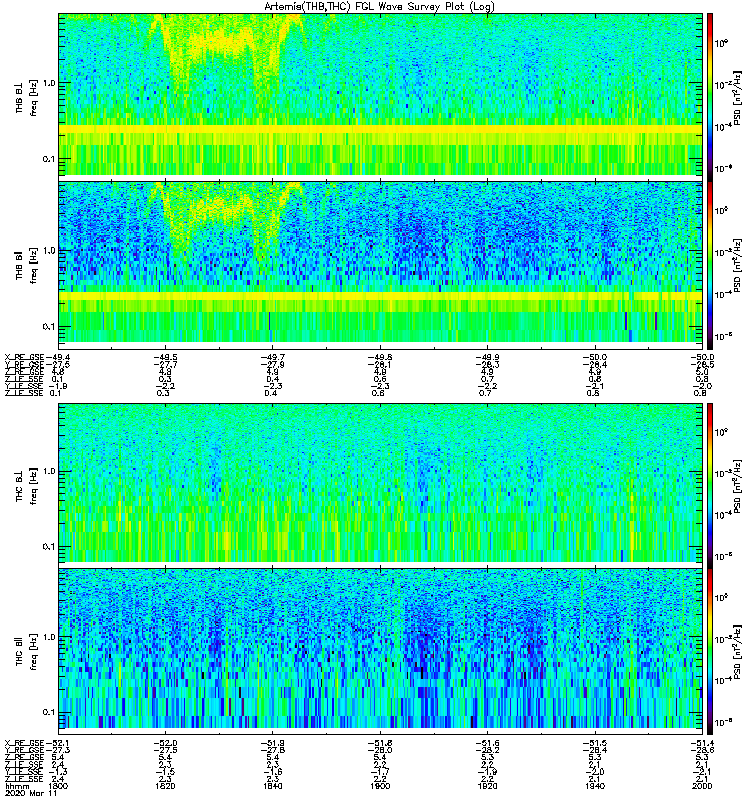
Task: Click the 1.0 tick label of the THC B⊥ panel
Action: coord(49,471)
